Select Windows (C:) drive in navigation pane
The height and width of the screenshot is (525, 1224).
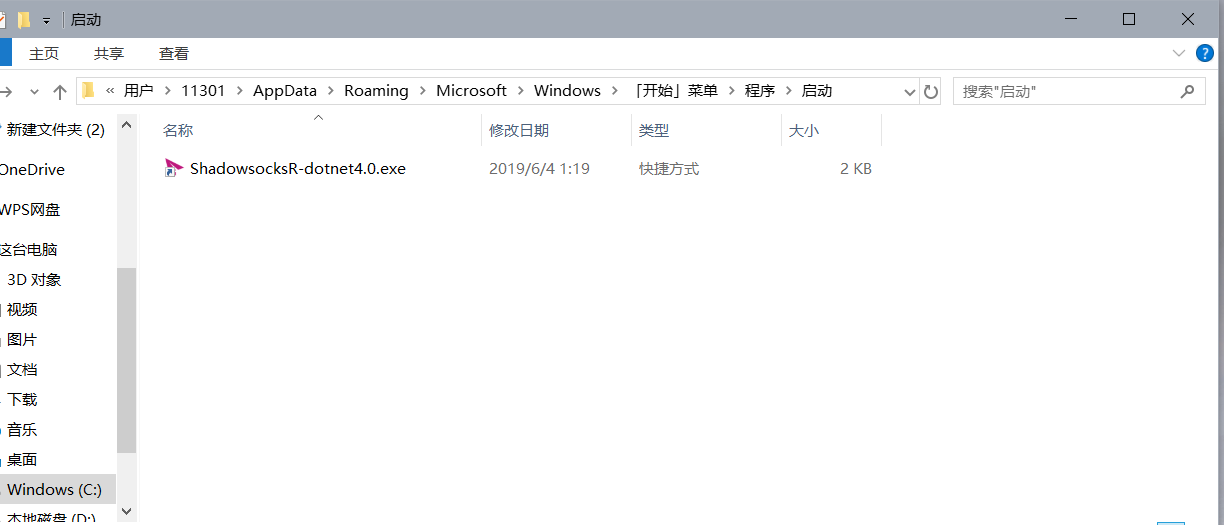point(54,489)
